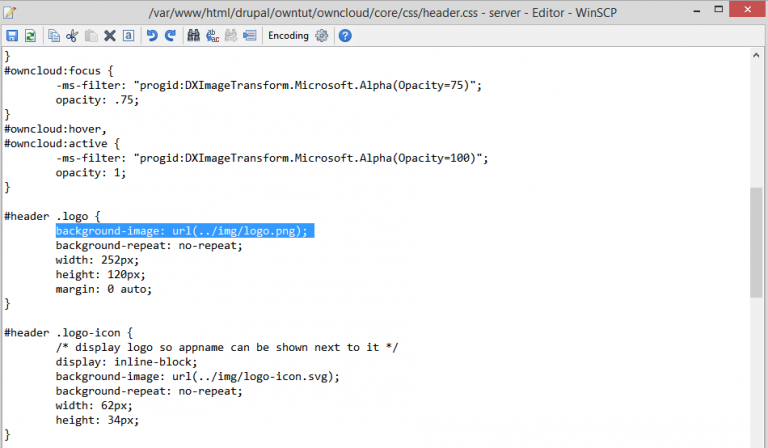Click the Copy icon in the toolbar
Image resolution: width=768 pixels, height=448 pixels.
point(54,35)
